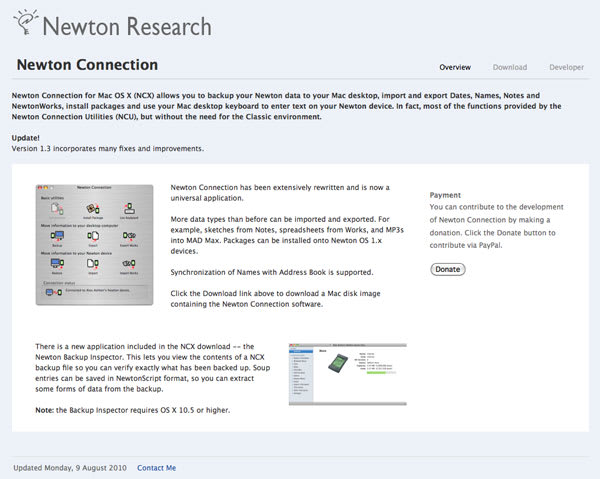This screenshot has height=479, width=600.
Task: Follow the Contact Me link
Action: pos(157,468)
